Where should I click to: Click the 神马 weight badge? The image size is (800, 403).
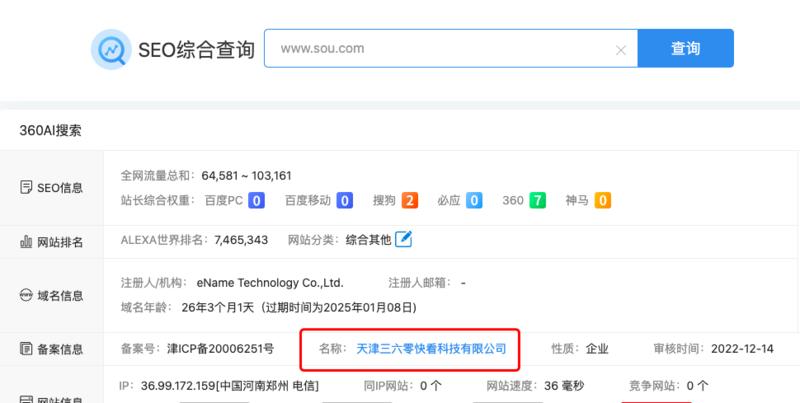[x=603, y=200]
